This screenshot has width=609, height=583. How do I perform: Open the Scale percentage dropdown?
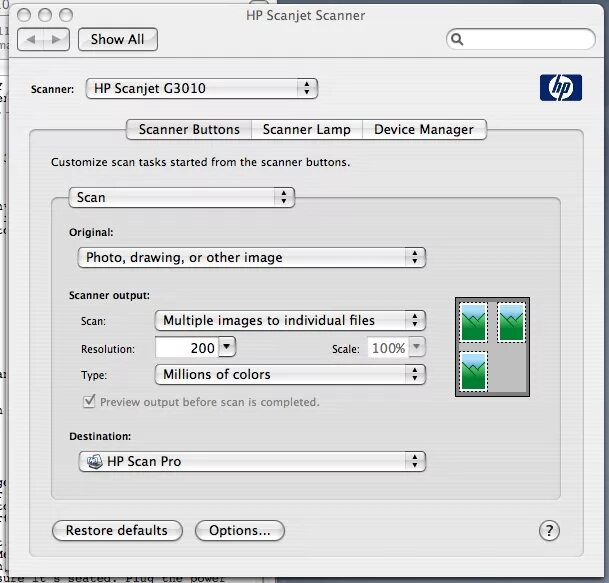(416, 347)
